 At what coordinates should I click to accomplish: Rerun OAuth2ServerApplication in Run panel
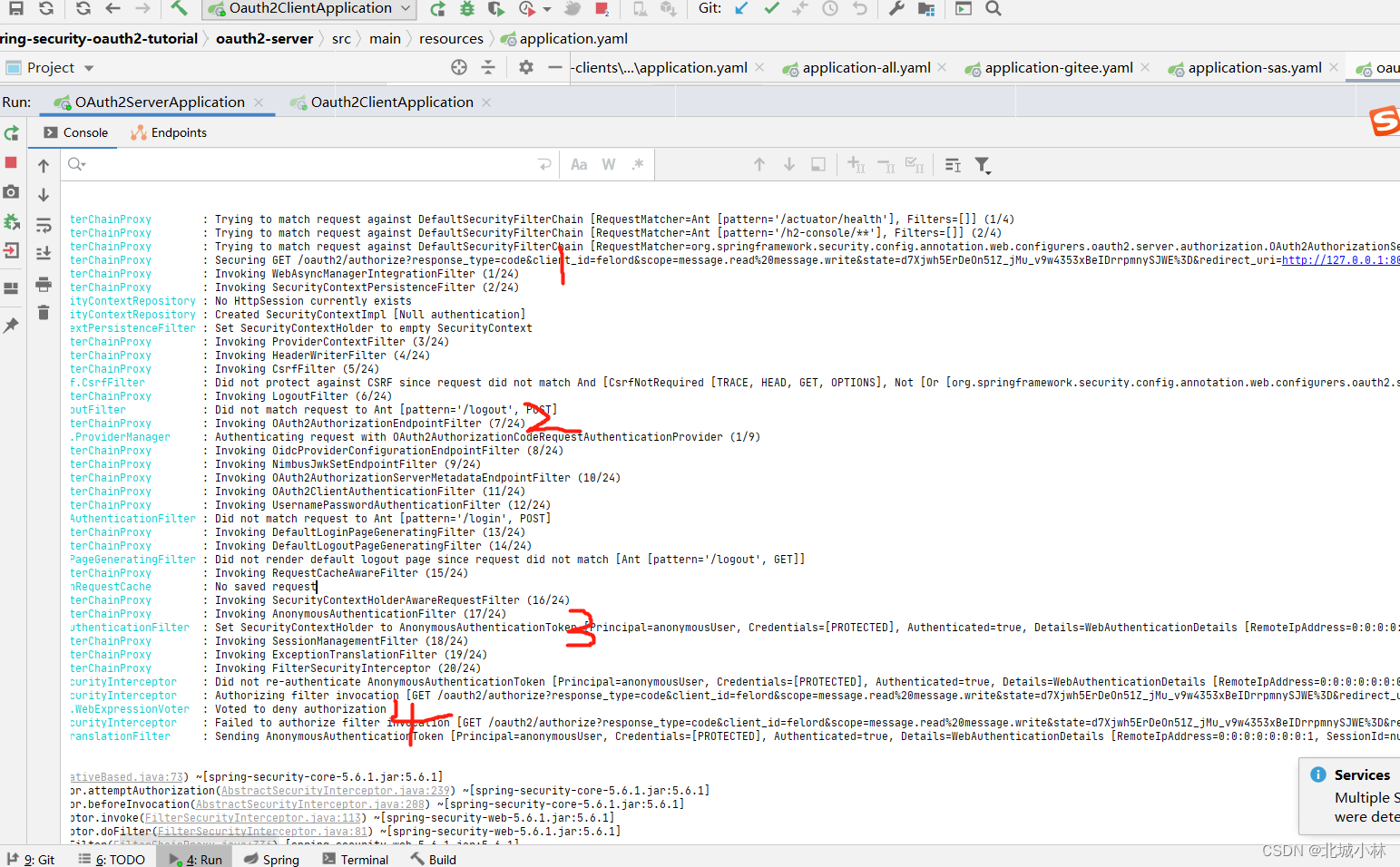coord(12,133)
